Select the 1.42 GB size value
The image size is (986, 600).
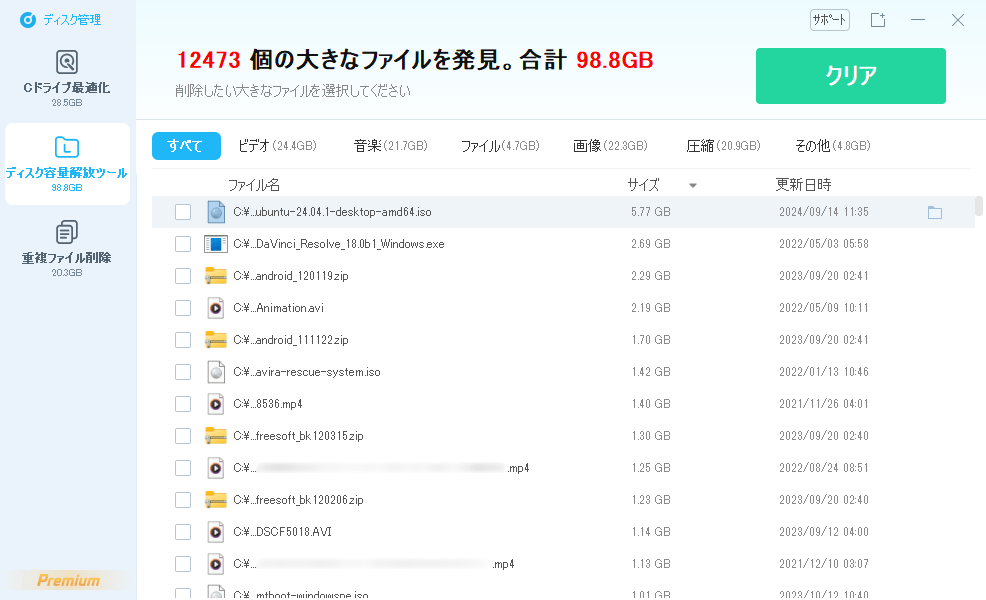(x=651, y=372)
